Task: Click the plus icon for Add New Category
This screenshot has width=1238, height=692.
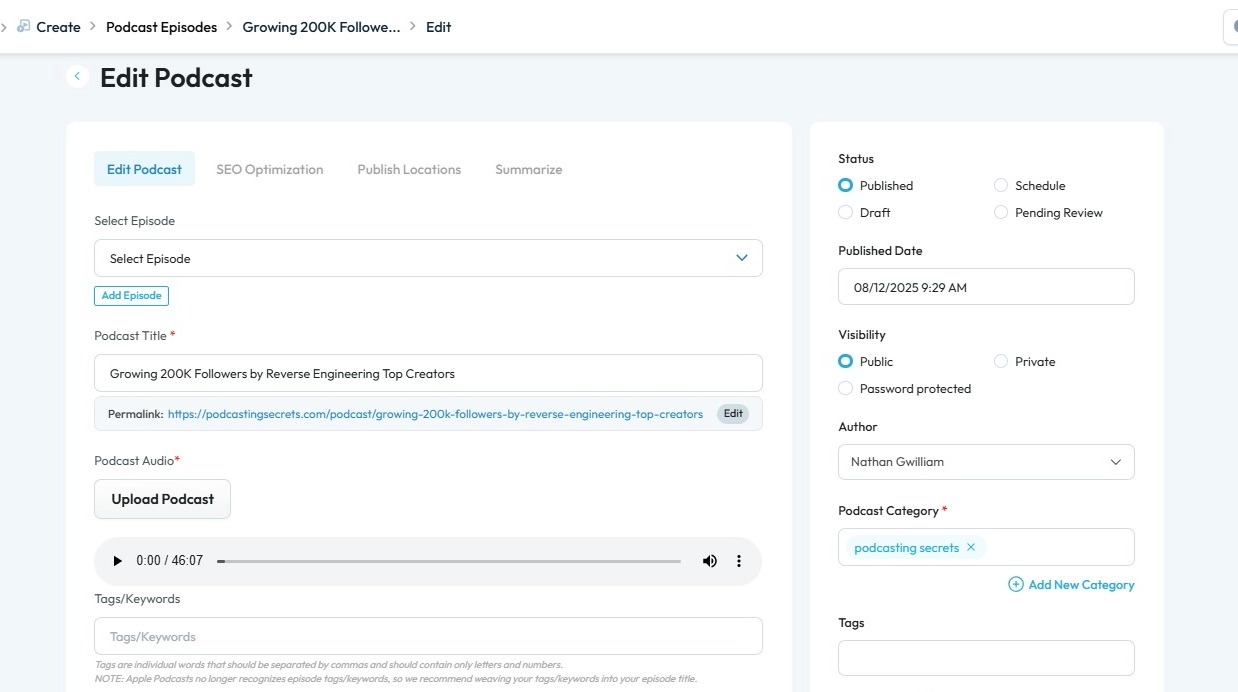Action: (1016, 585)
